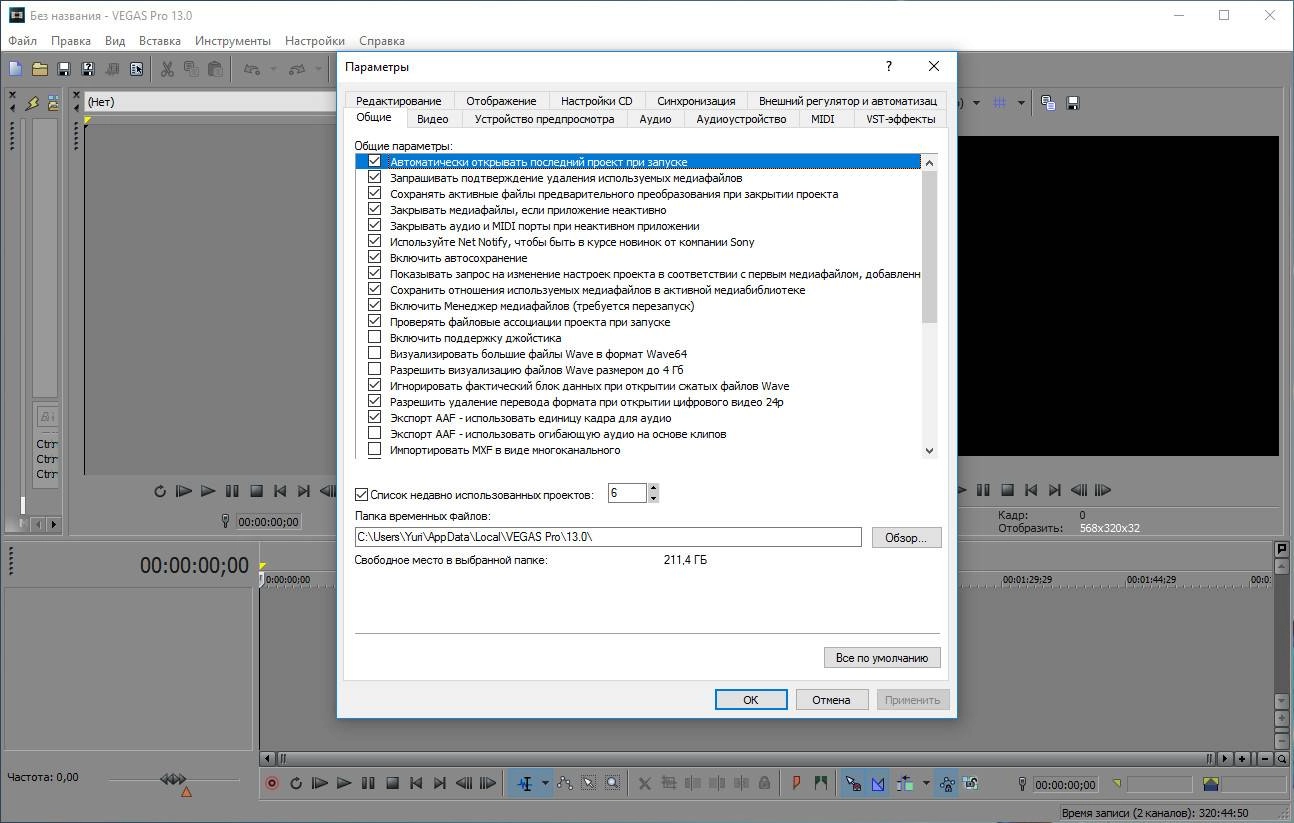Click Stop in the timeline transport bar

click(x=392, y=784)
